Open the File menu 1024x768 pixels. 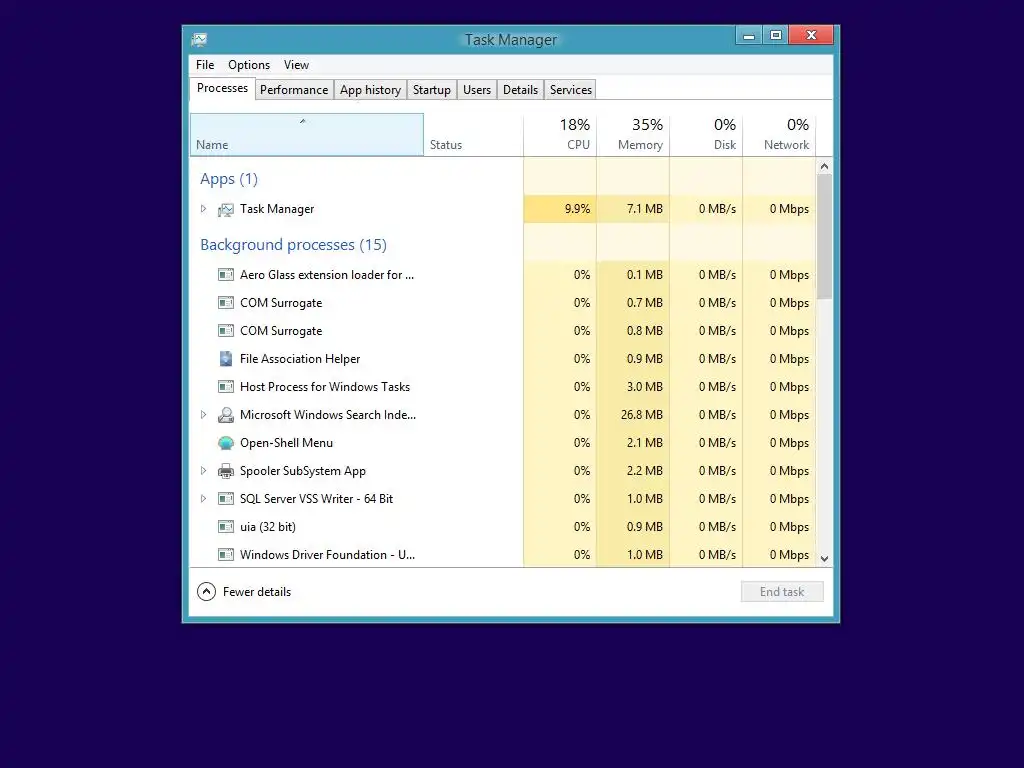coord(205,65)
